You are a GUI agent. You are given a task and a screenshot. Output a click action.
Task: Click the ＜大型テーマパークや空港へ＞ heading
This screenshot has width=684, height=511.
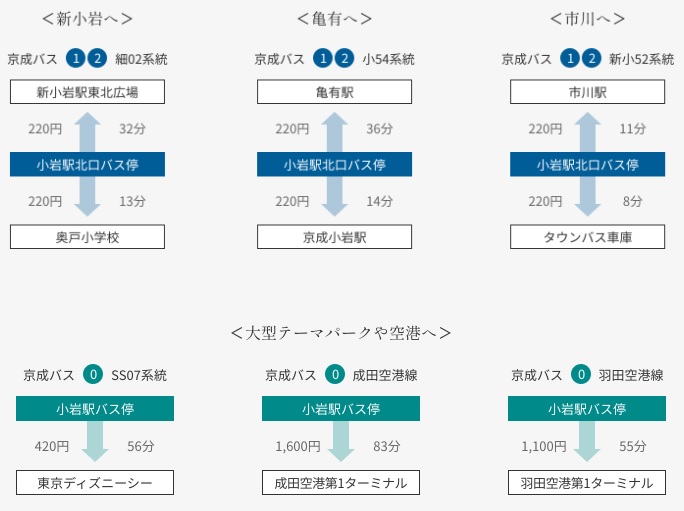(x=340, y=332)
